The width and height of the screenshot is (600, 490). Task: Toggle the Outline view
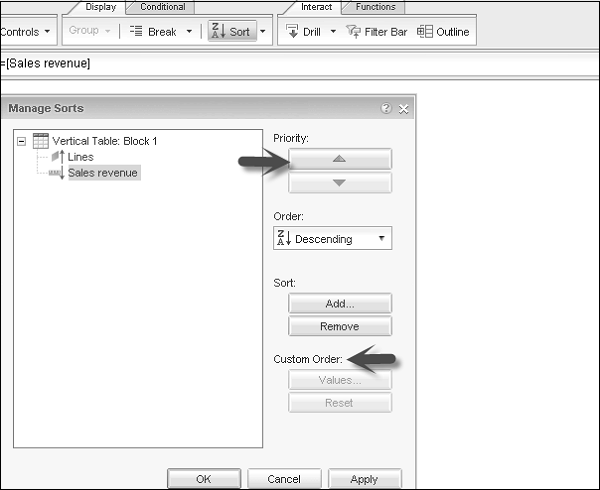pos(443,32)
